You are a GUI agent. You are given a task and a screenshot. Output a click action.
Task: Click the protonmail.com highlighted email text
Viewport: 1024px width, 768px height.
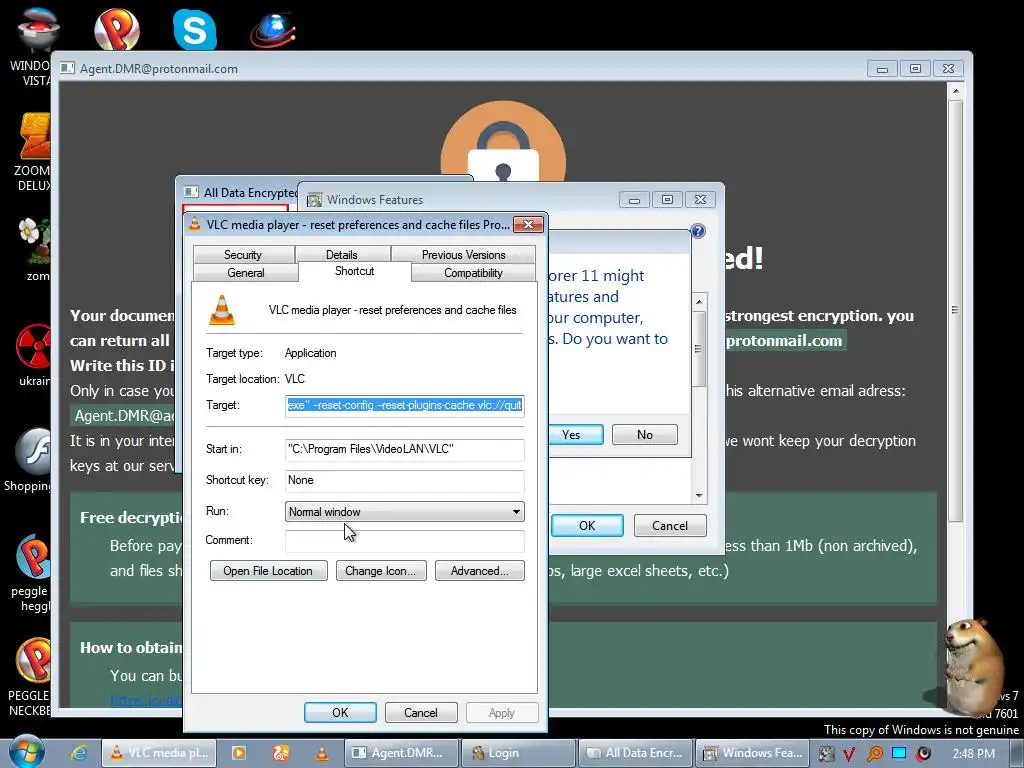(786, 340)
